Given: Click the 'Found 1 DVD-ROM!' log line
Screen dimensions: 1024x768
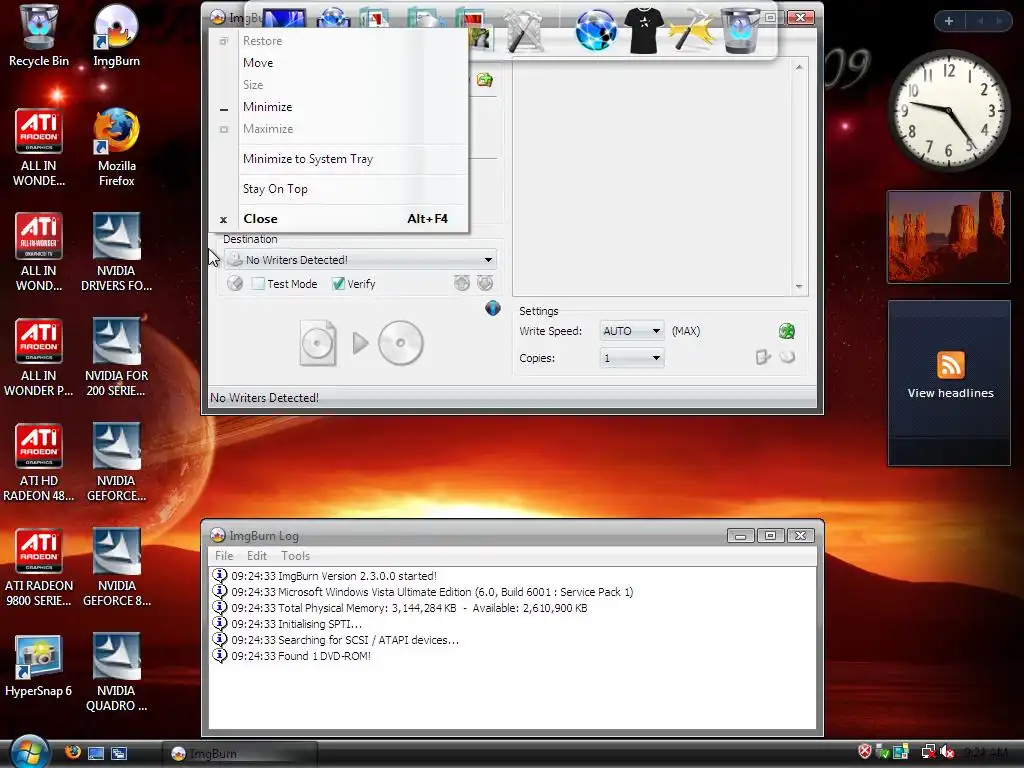Looking at the screenshot, I should (301, 656).
